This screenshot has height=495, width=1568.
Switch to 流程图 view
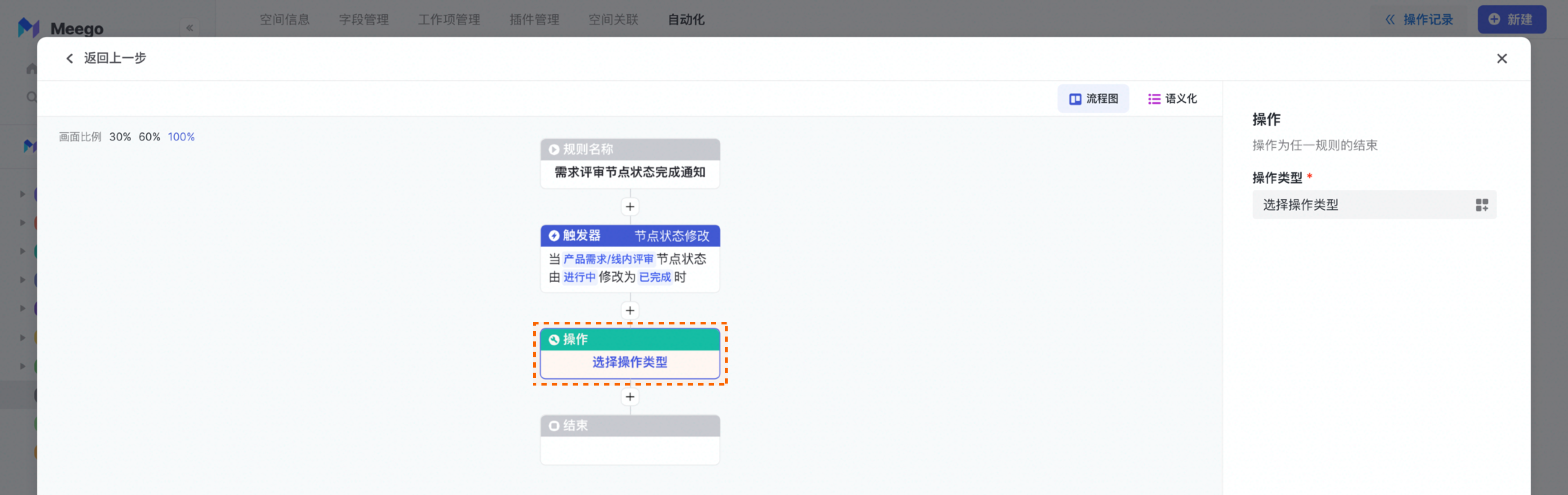point(1093,99)
